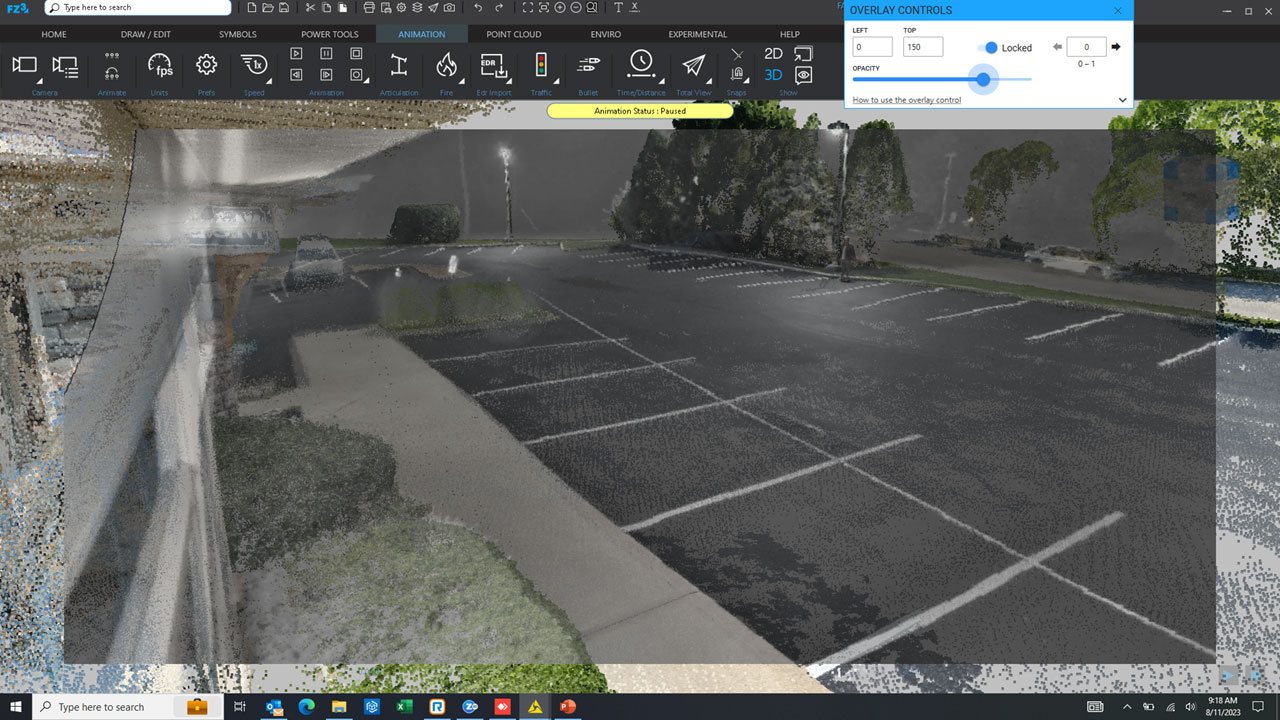Click the Redo arrow icon
Screen dimensions: 1280x720
(499, 8)
